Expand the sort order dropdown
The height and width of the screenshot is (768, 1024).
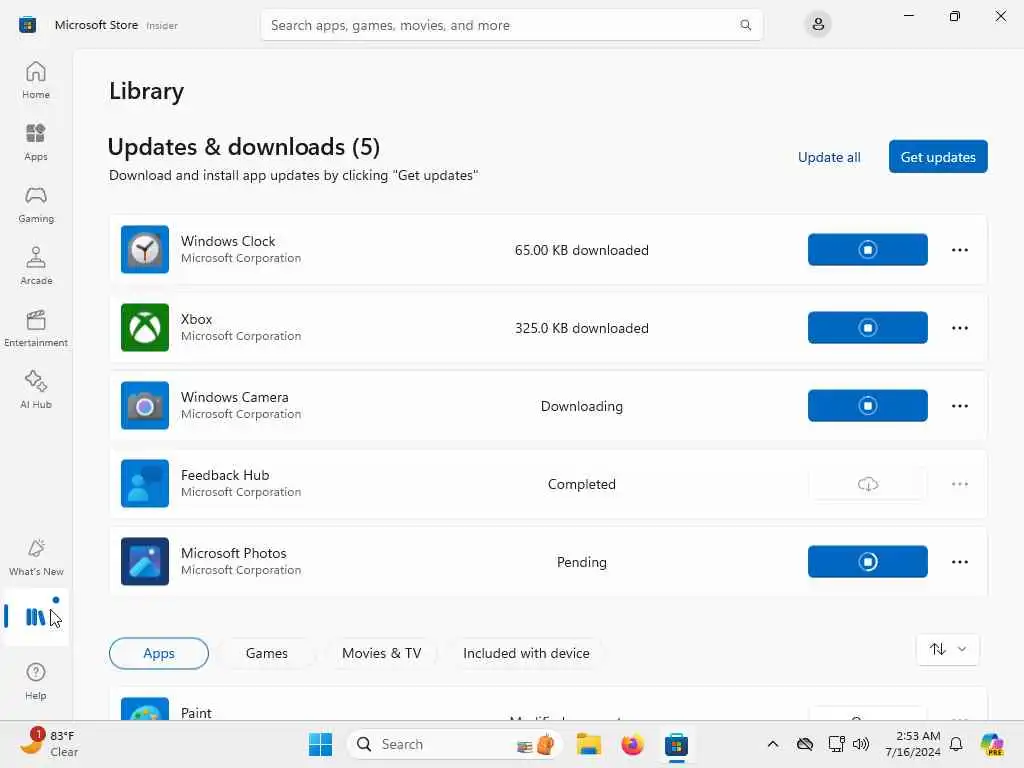click(x=948, y=649)
